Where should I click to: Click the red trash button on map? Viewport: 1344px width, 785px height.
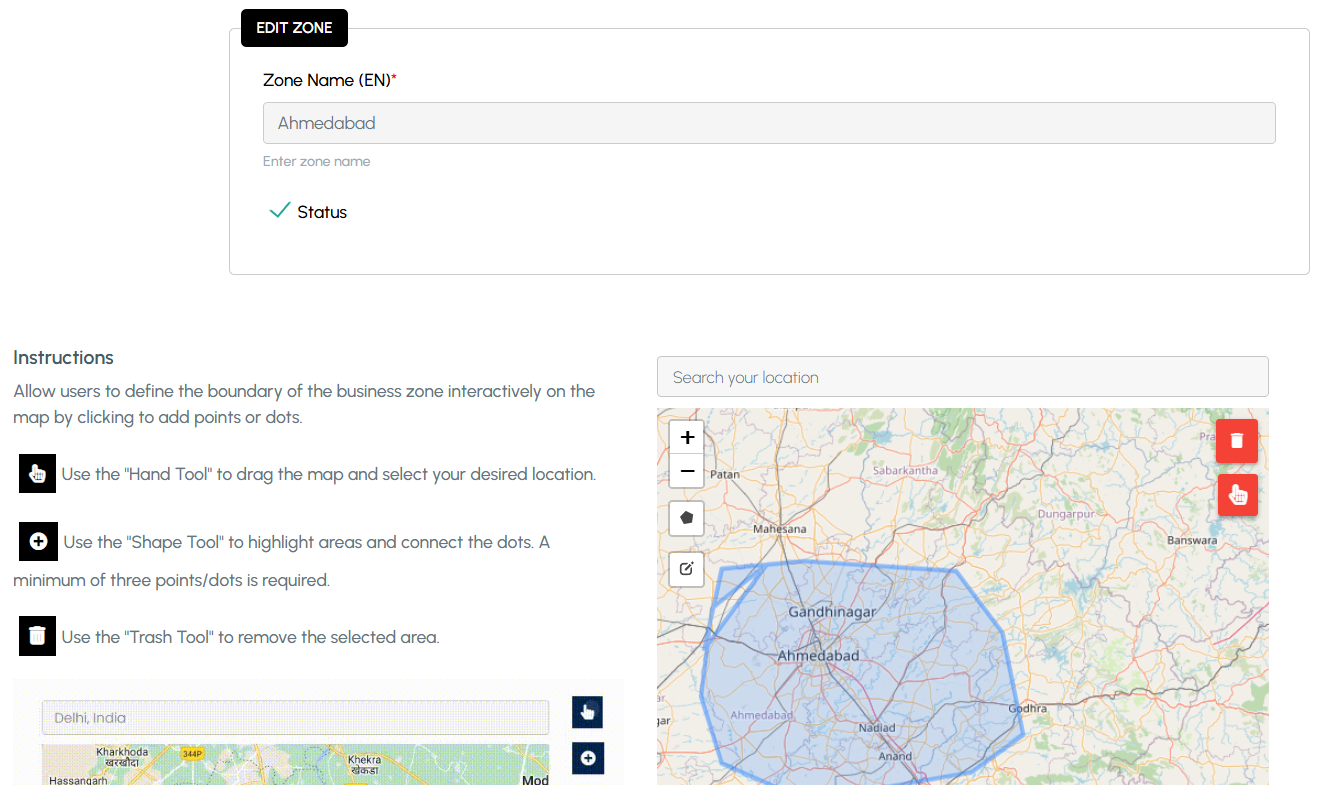1237,441
